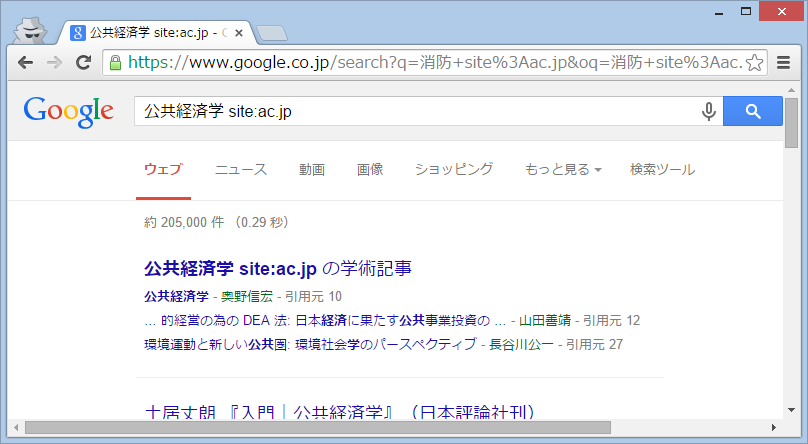Click the browser back arrow
Image resolution: width=808 pixels, height=444 pixels.
pyautogui.click(x=25, y=63)
